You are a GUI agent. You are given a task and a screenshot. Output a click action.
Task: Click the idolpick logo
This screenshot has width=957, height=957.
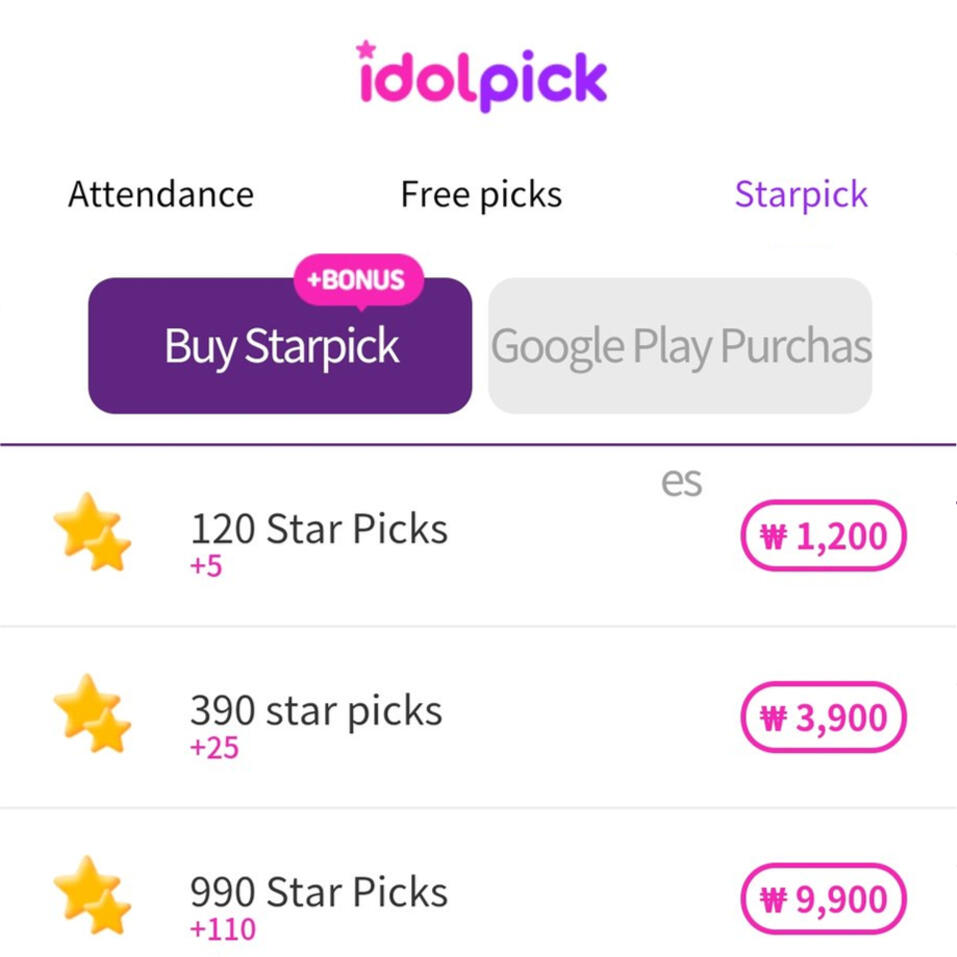point(481,77)
